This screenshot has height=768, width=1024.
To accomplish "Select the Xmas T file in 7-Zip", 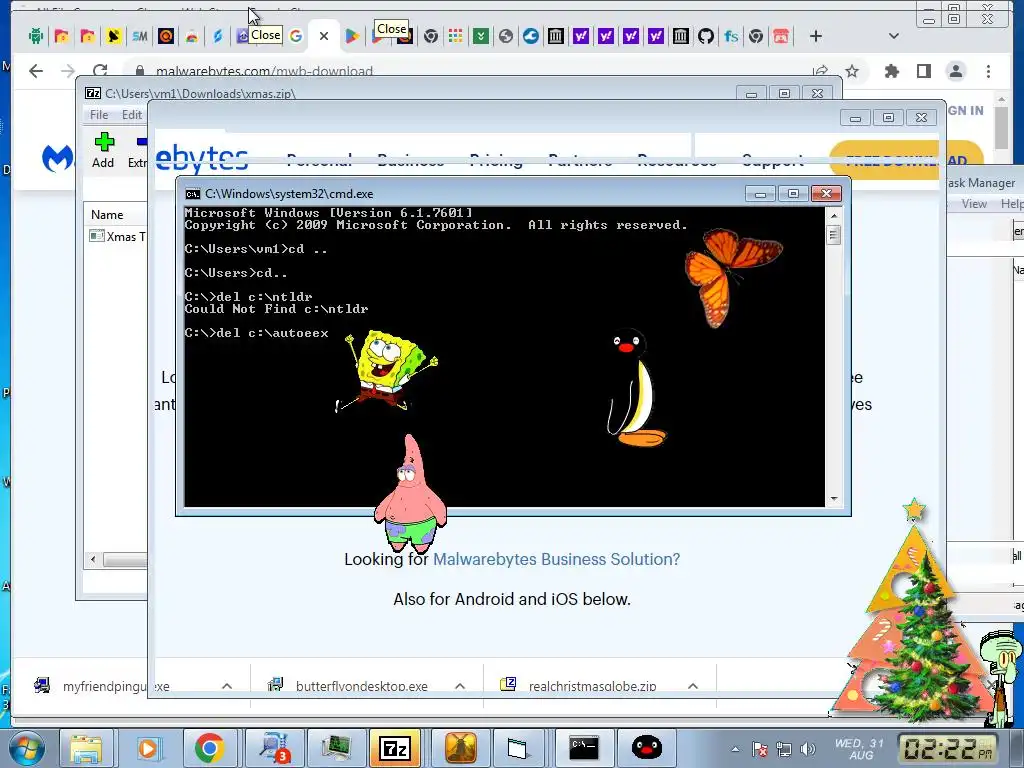I will click(118, 236).
